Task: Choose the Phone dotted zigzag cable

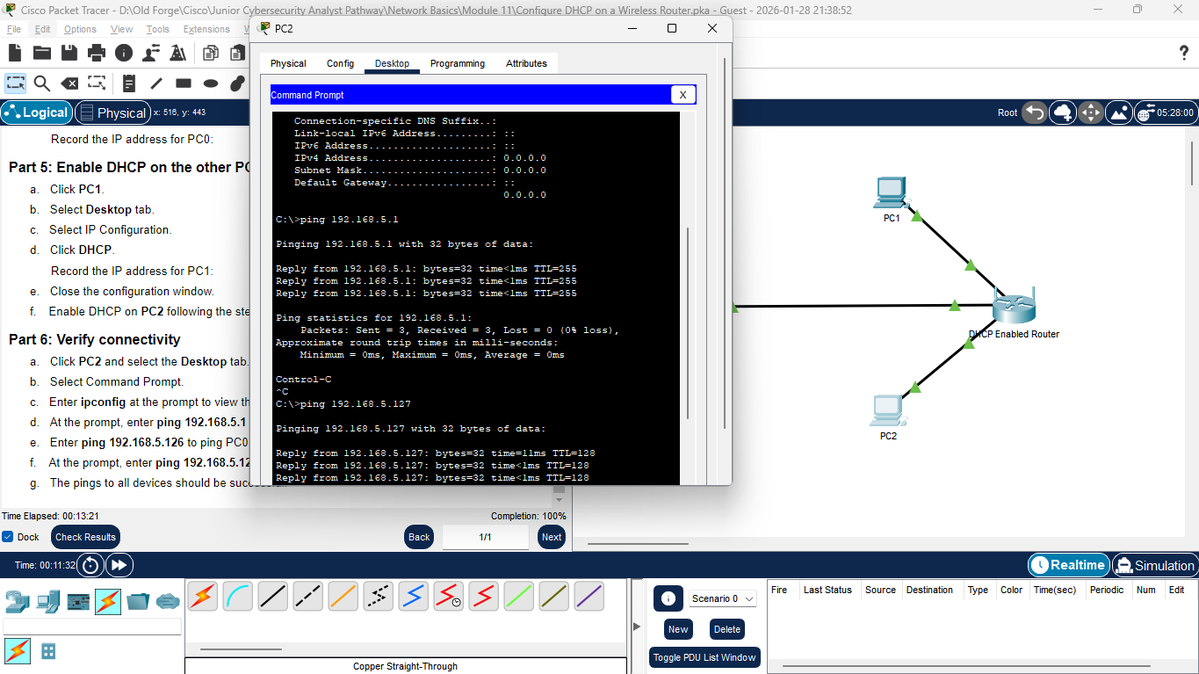Action: click(x=378, y=597)
